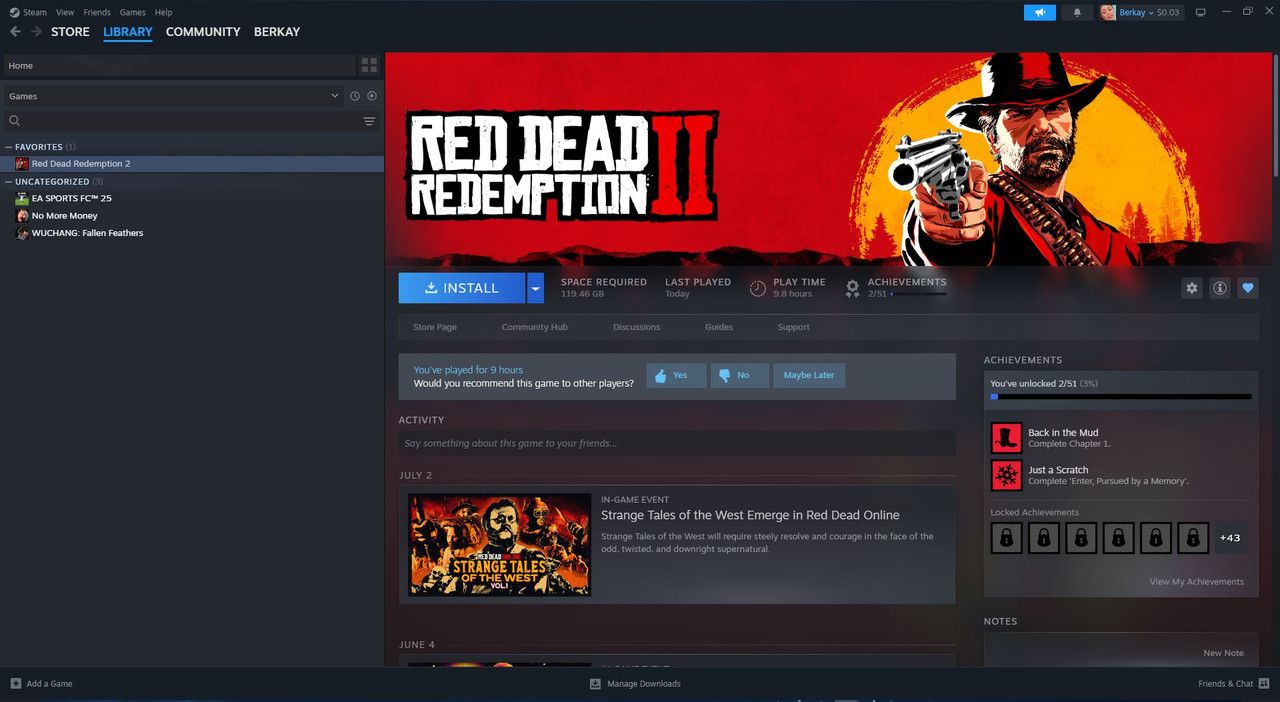Click the Add a Game plus icon
The image size is (1280, 702).
click(15, 684)
